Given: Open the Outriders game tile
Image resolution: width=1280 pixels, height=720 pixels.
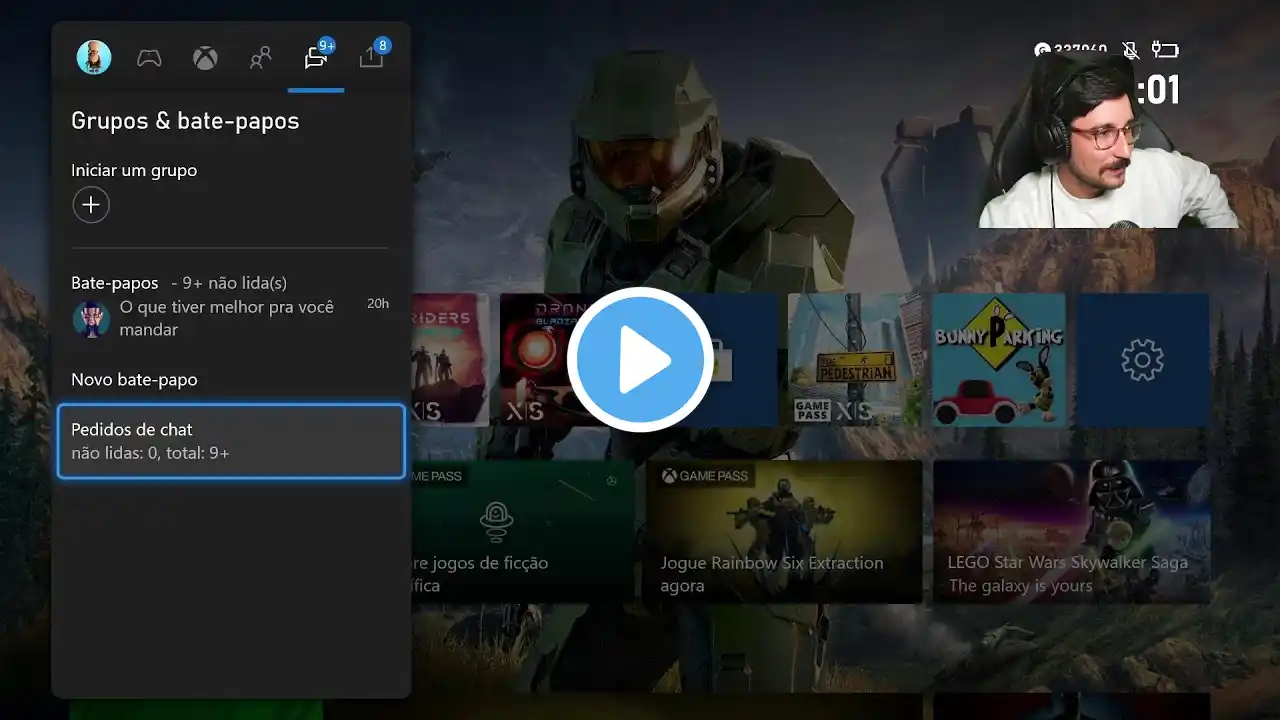Looking at the screenshot, I should 450,360.
